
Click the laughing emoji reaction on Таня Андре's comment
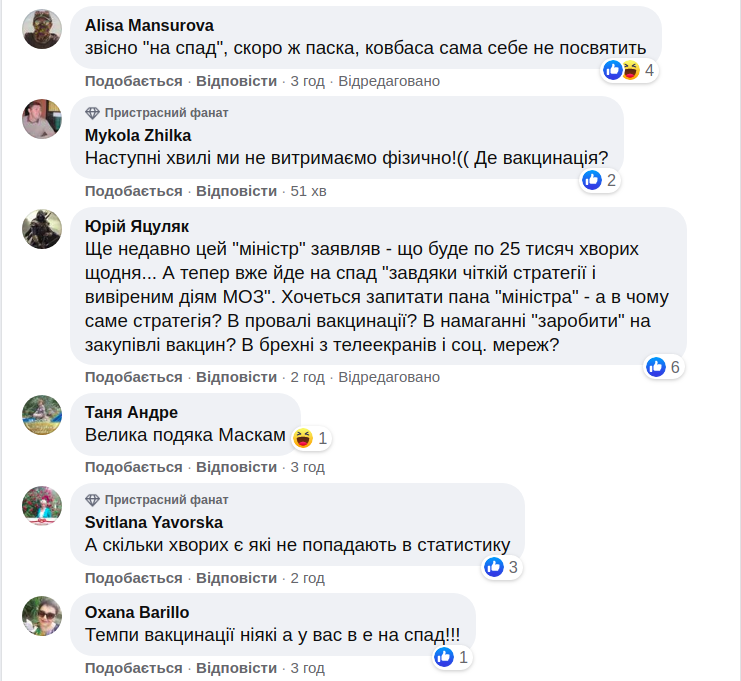[304, 437]
